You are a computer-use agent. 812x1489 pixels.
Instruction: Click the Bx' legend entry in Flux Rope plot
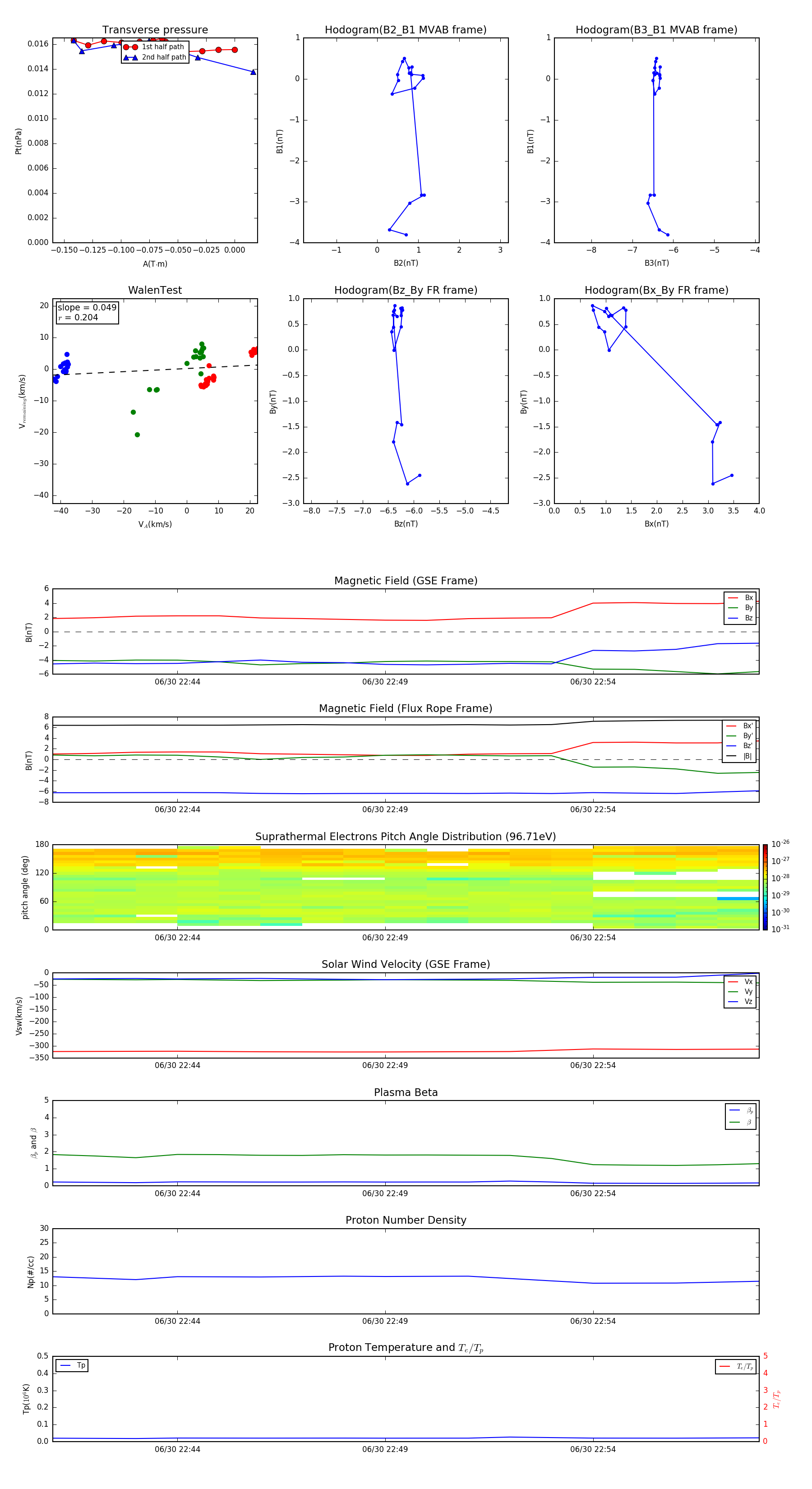739,726
